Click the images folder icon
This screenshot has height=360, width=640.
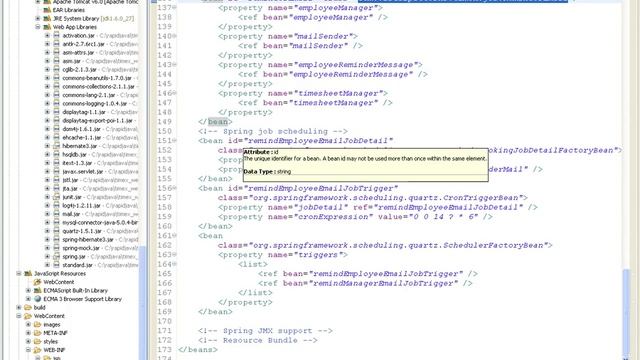(38, 324)
